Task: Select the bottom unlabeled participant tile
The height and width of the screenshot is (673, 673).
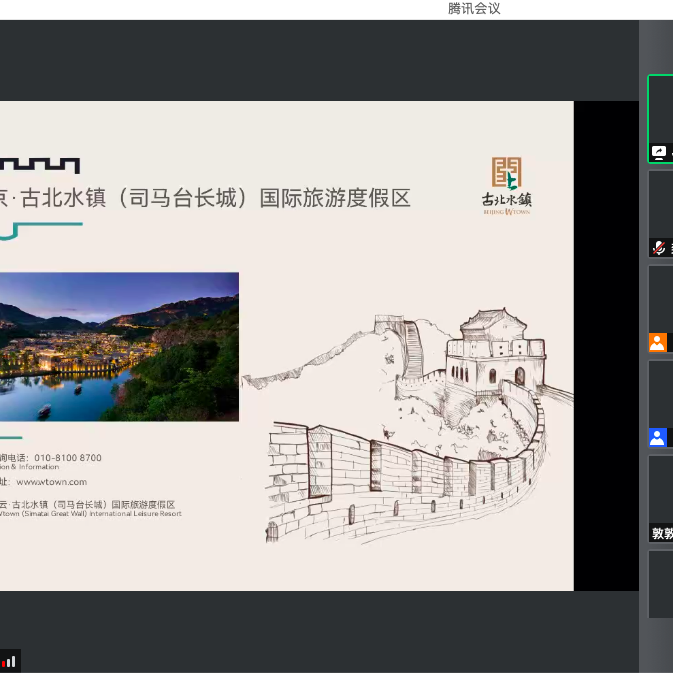Action: (x=661, y=585)
